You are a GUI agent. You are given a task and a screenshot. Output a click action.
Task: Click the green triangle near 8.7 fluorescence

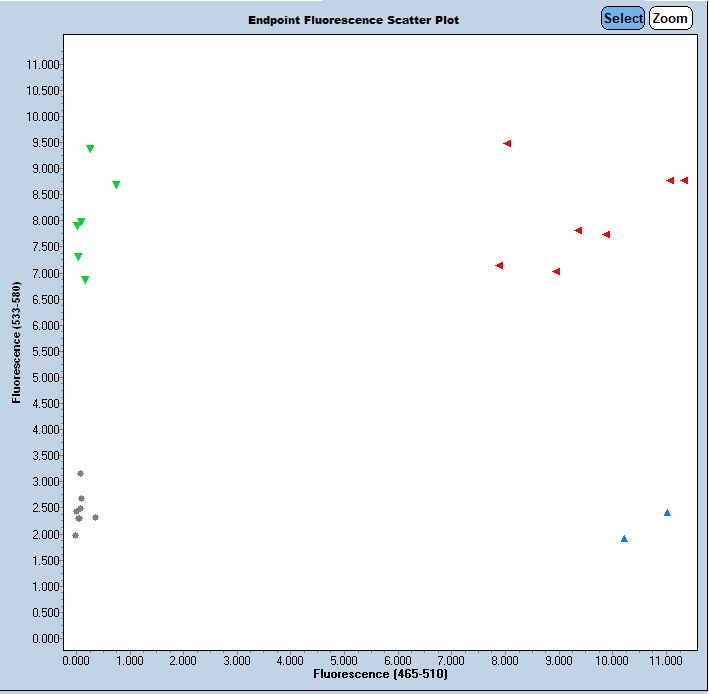116,184
